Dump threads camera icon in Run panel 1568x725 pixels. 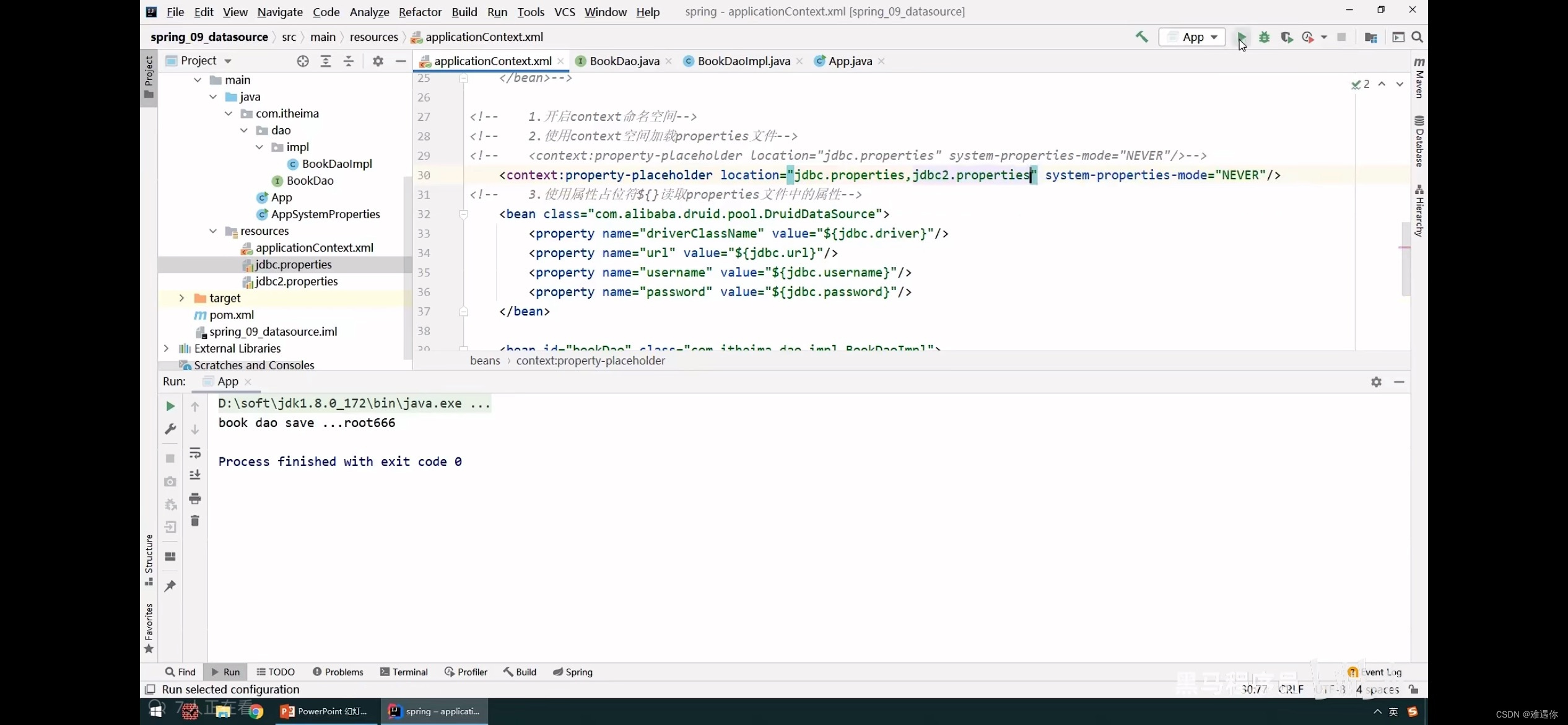(x=170, y=481)
